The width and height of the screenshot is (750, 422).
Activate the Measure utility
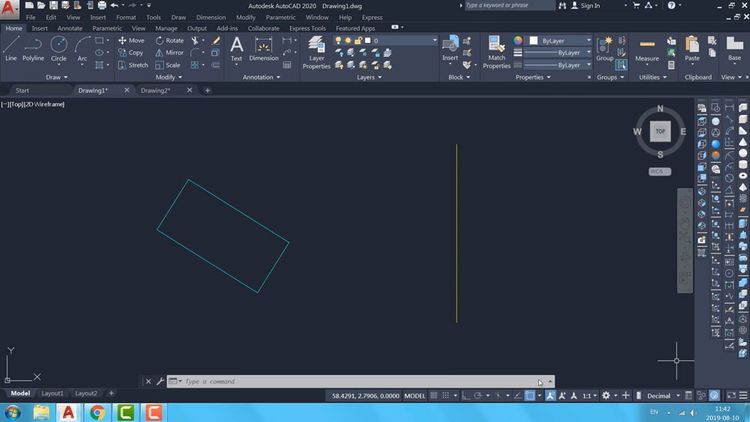[x=647, y=49]
